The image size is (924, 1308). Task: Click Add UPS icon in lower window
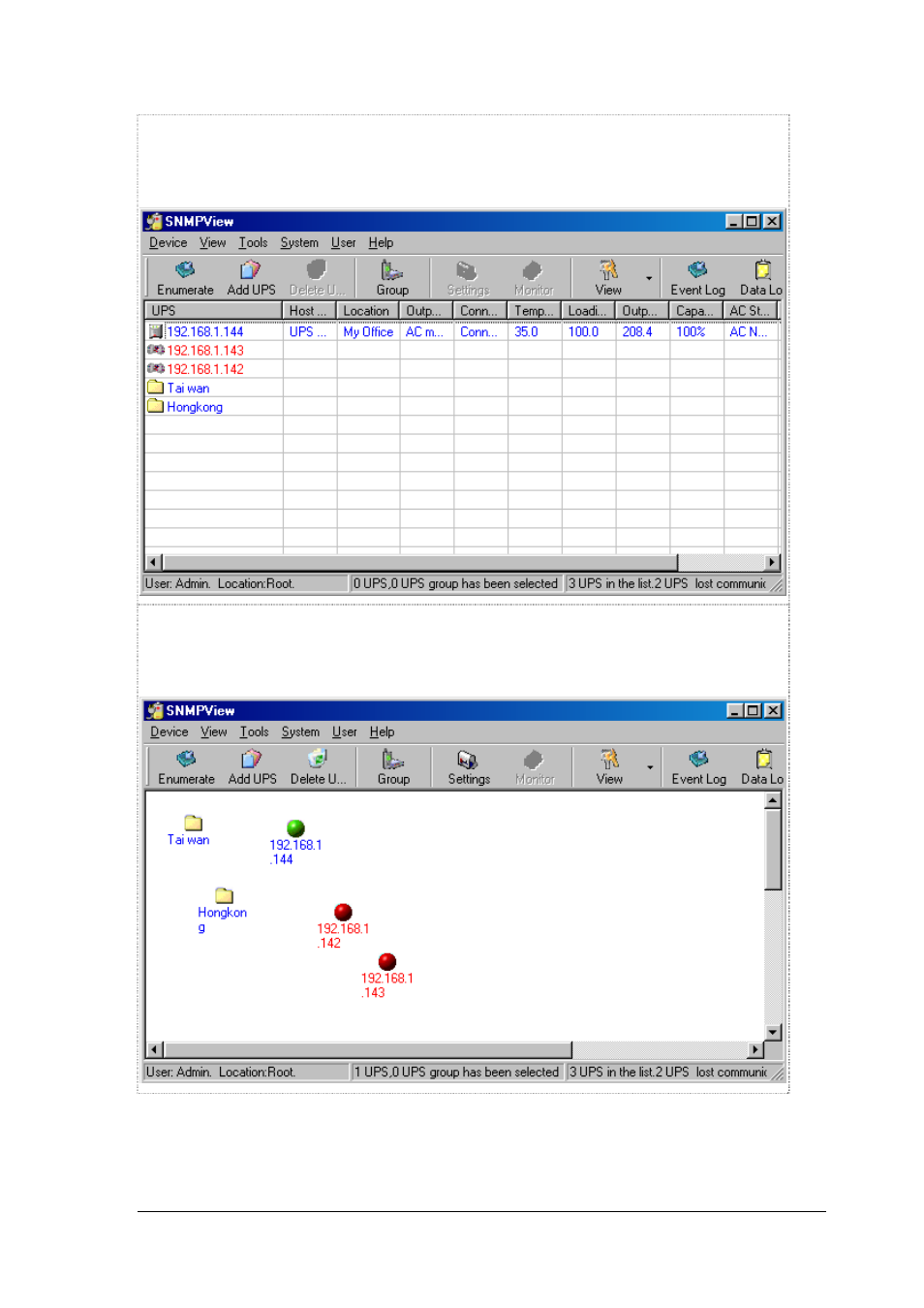pyautogui.click(x=252, y=766)
